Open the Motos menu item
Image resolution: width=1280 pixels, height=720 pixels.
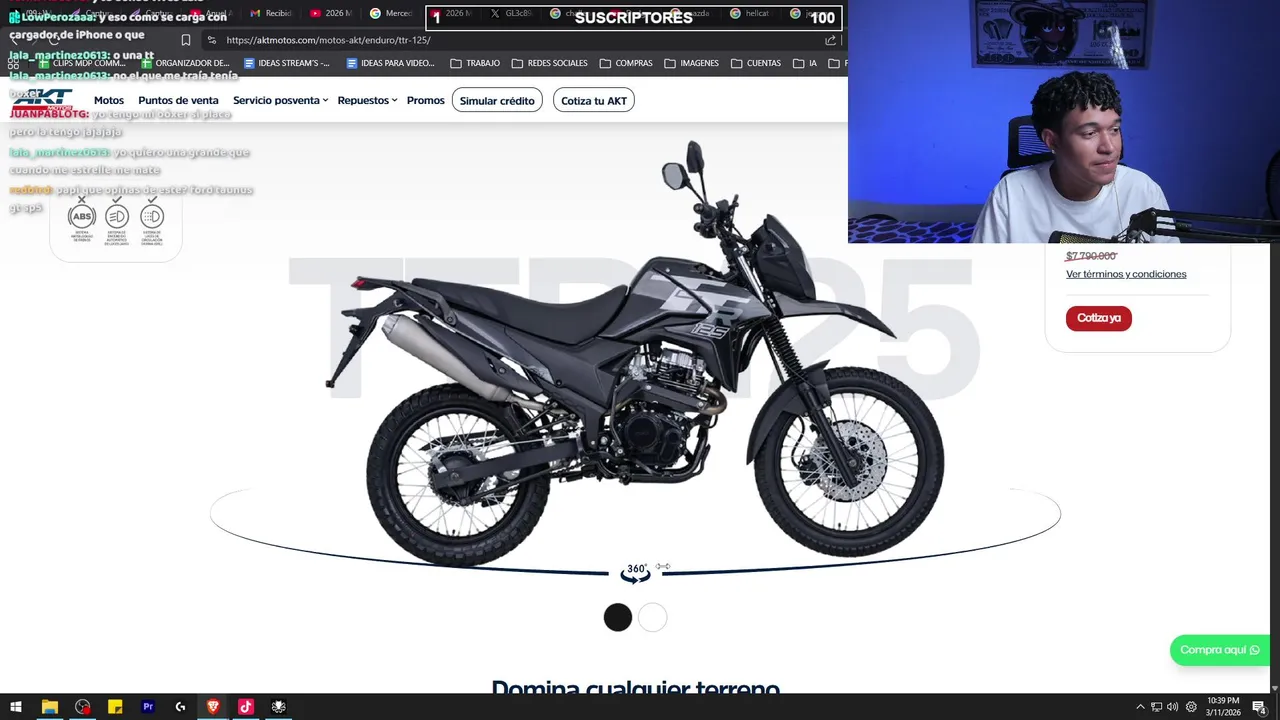click(109, 100)
